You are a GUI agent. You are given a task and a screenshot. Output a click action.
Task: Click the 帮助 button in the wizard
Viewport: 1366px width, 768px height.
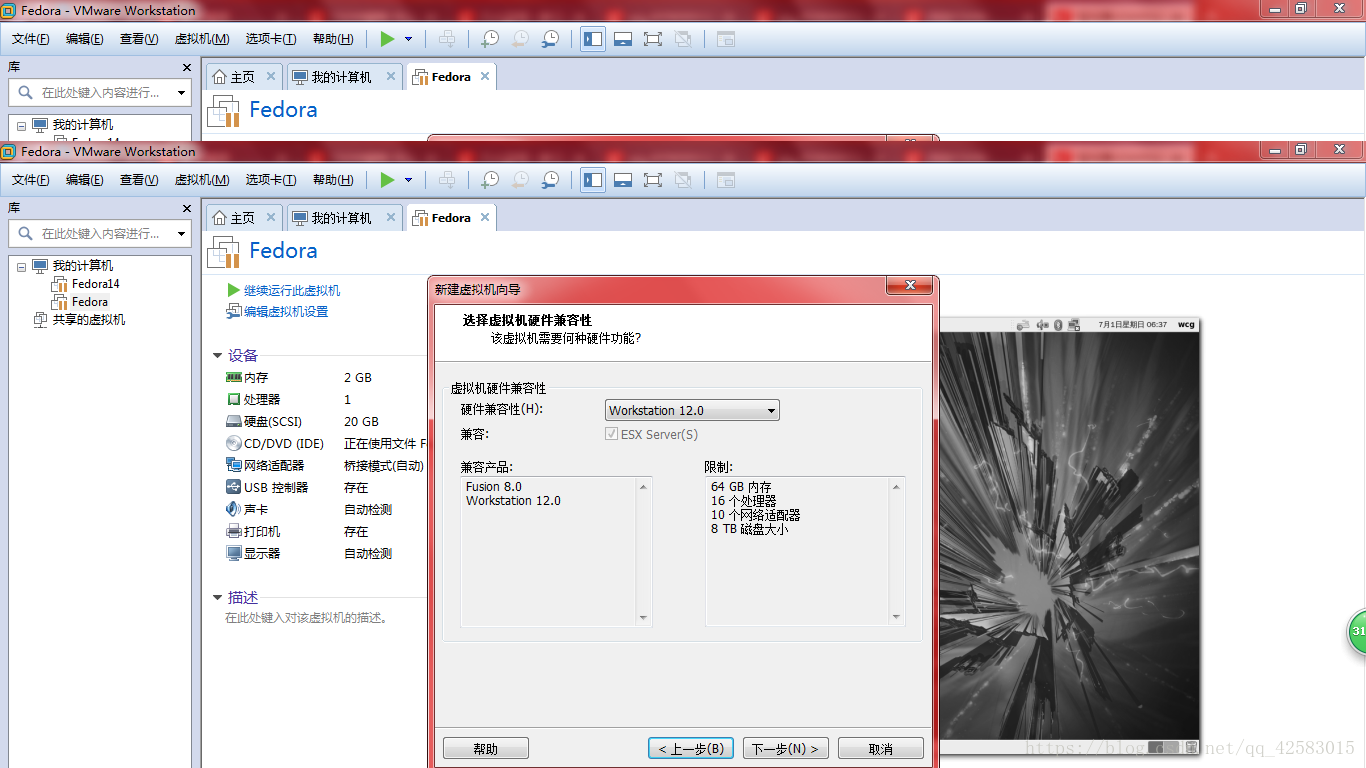(x=486, y=749)
